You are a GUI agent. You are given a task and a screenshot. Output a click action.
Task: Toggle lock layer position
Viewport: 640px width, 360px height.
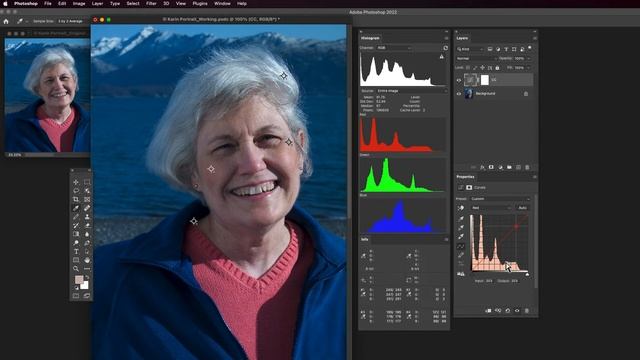pyautogui.click(x=482, y=68)
